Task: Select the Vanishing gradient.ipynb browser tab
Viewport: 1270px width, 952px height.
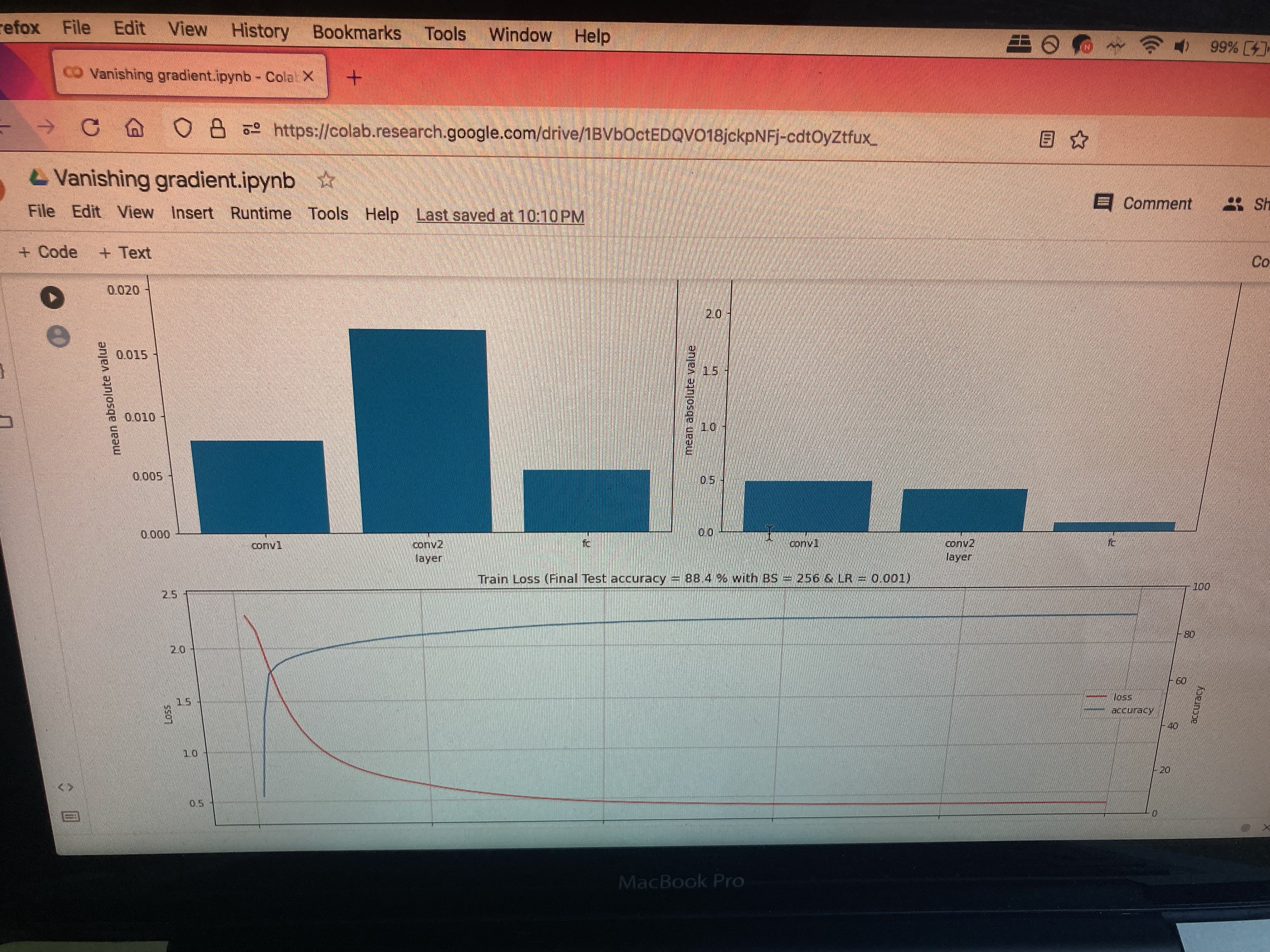Action: [190, 75]
